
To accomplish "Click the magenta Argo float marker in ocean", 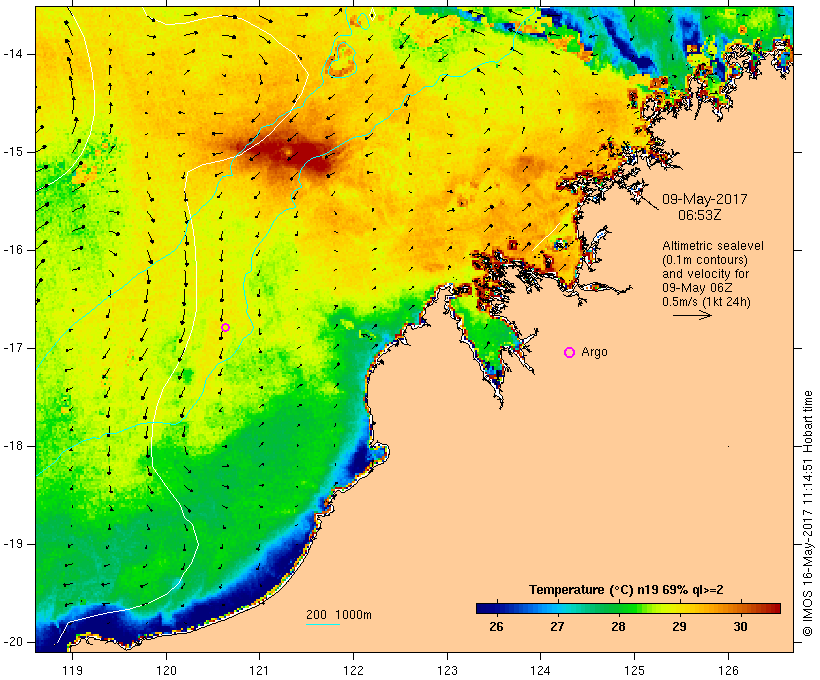I will (225, 327).
